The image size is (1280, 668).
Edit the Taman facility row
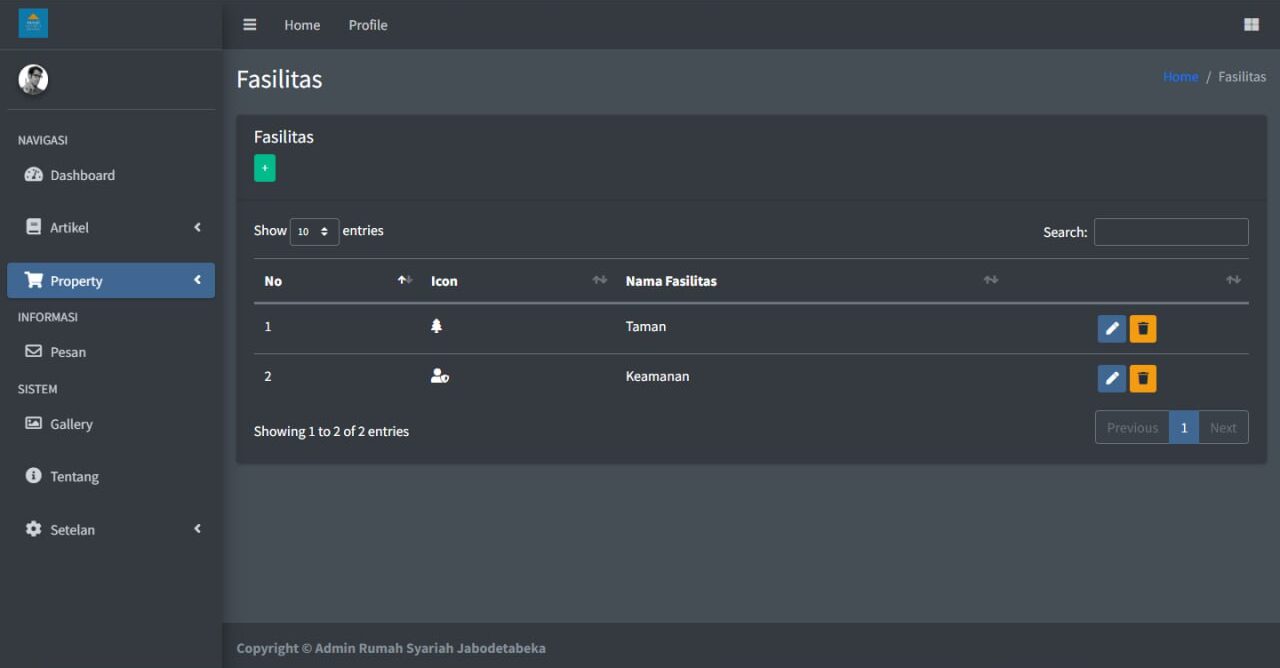[x=1111, y=329]
